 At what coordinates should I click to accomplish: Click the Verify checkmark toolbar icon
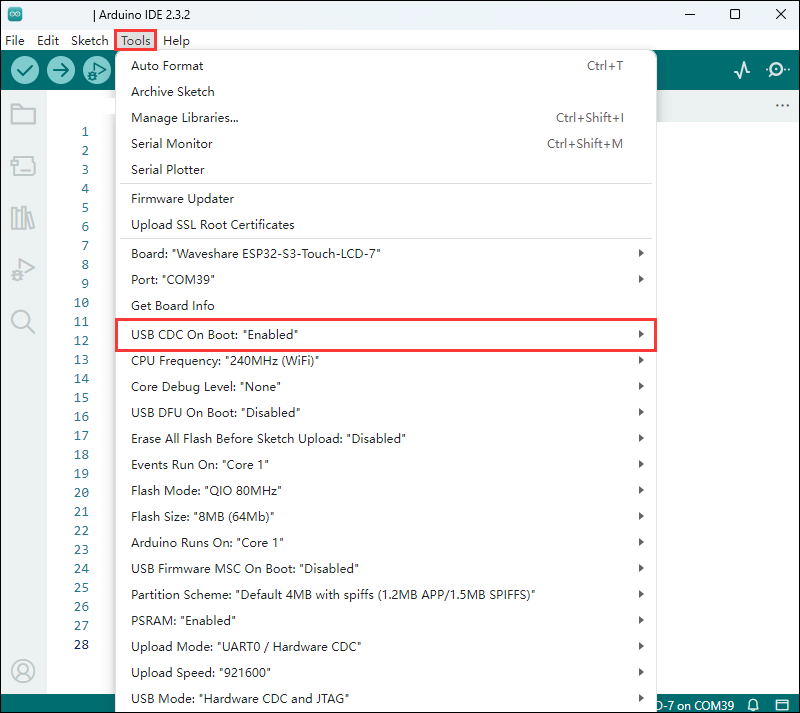coord(25,70)
